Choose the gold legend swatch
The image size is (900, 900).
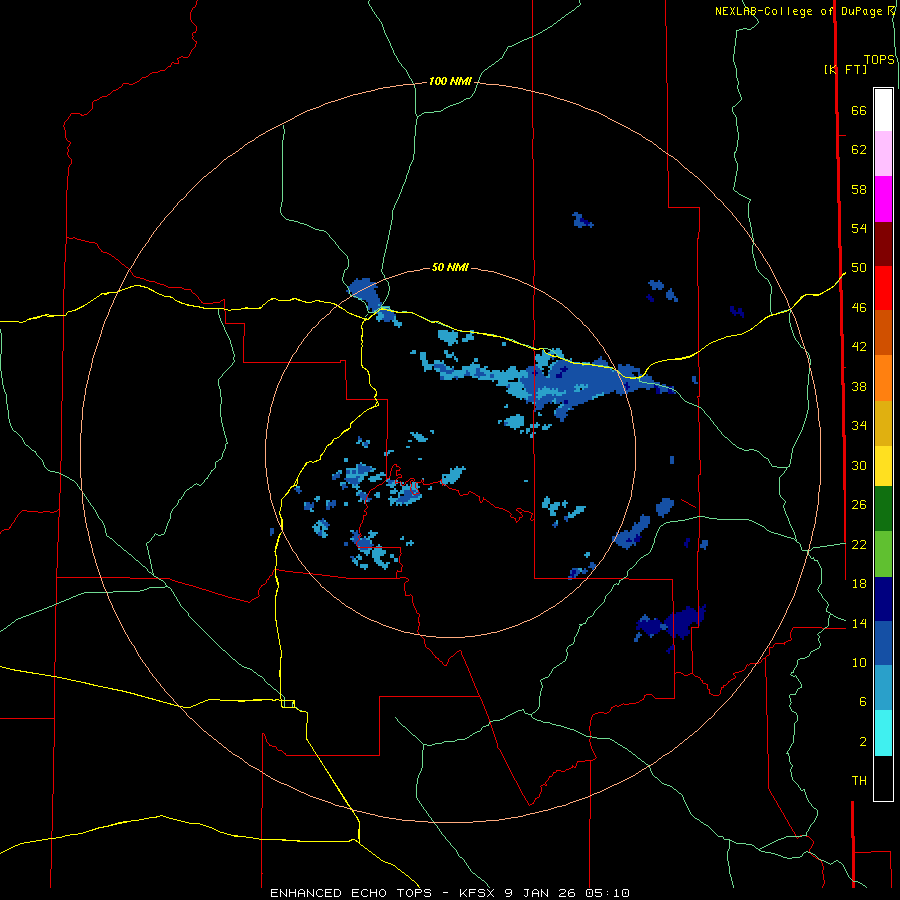(883, 423)
